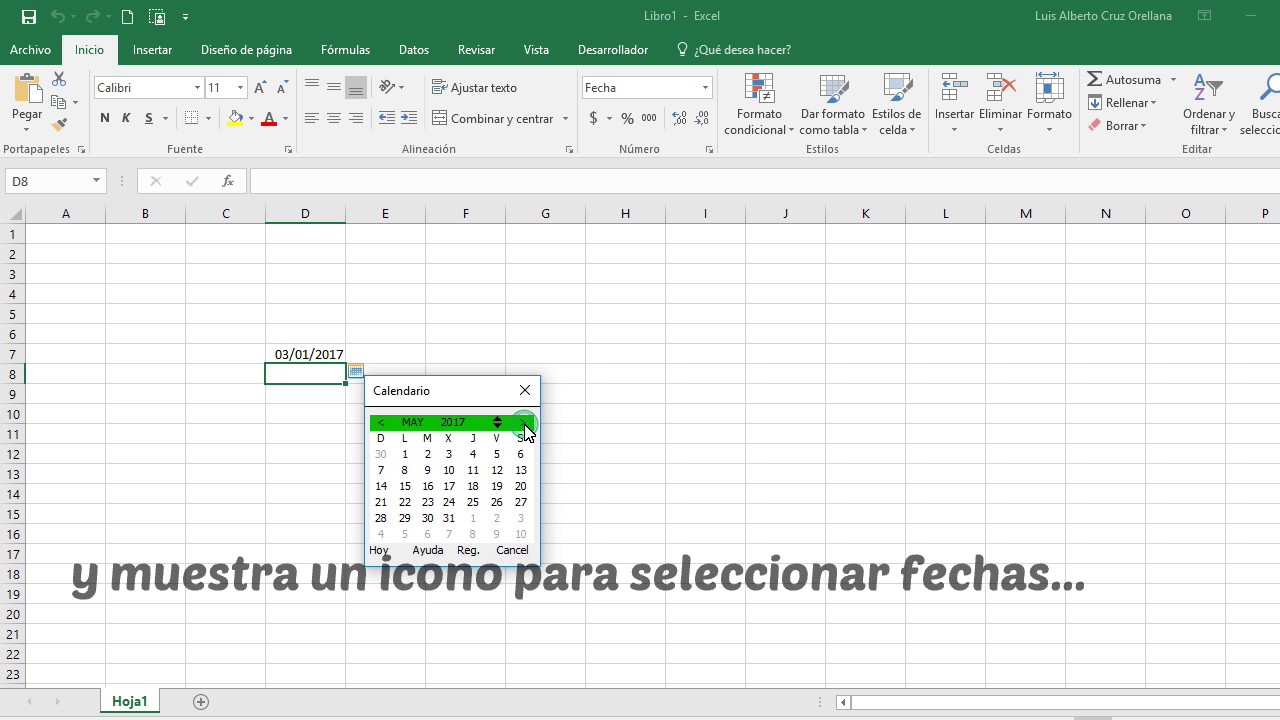Go to previous month in Calendario

pos(381,423)
